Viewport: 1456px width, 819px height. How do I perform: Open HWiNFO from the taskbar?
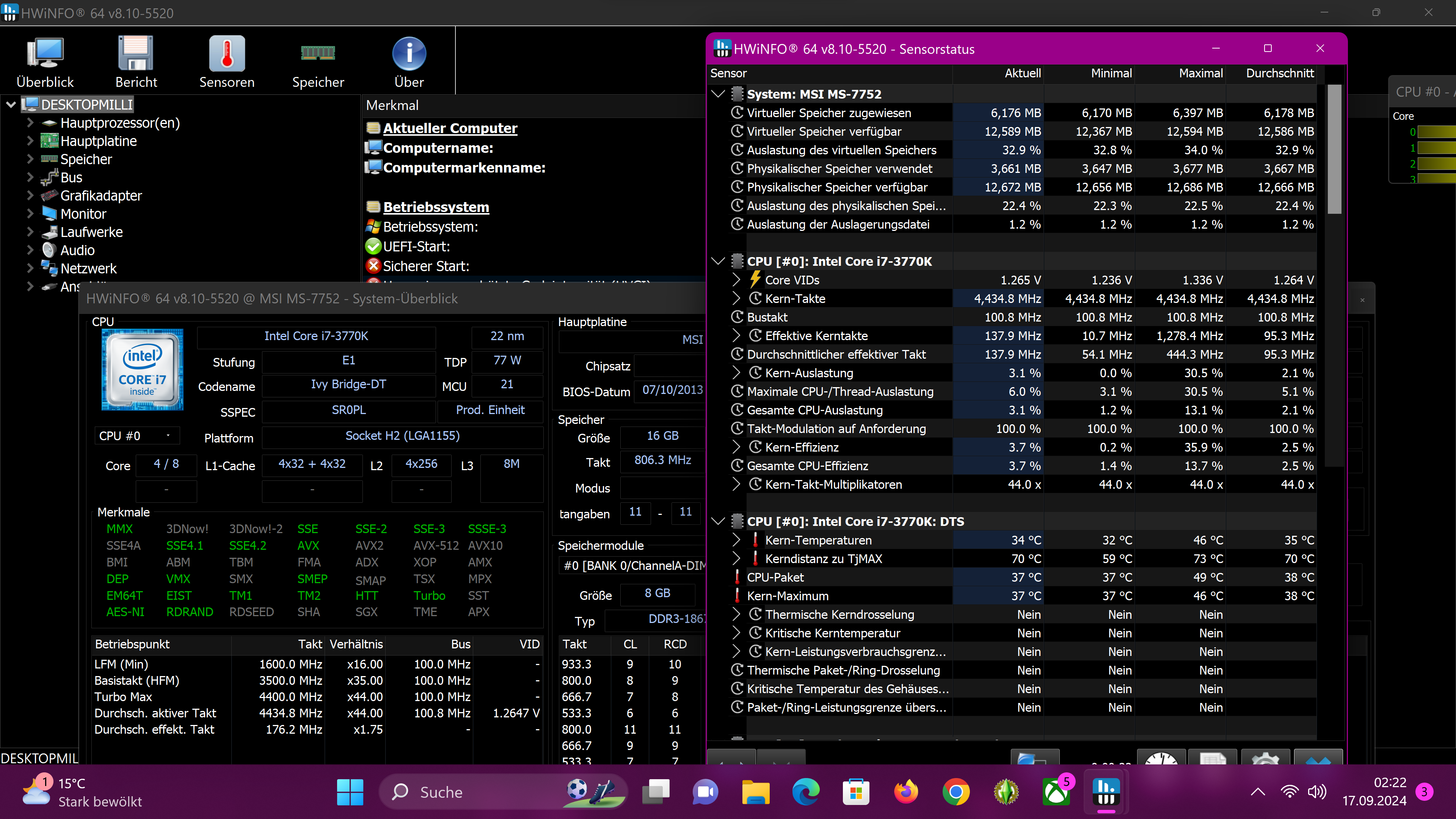(x=1107, y=792)
